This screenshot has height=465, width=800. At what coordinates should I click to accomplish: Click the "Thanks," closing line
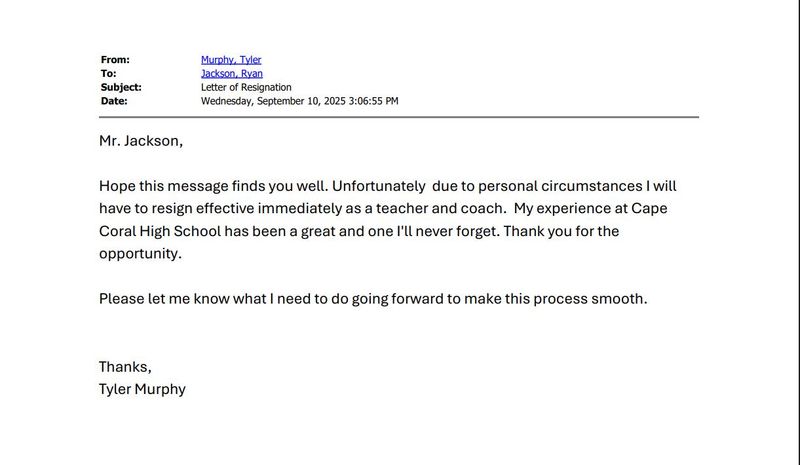point(125,367)
